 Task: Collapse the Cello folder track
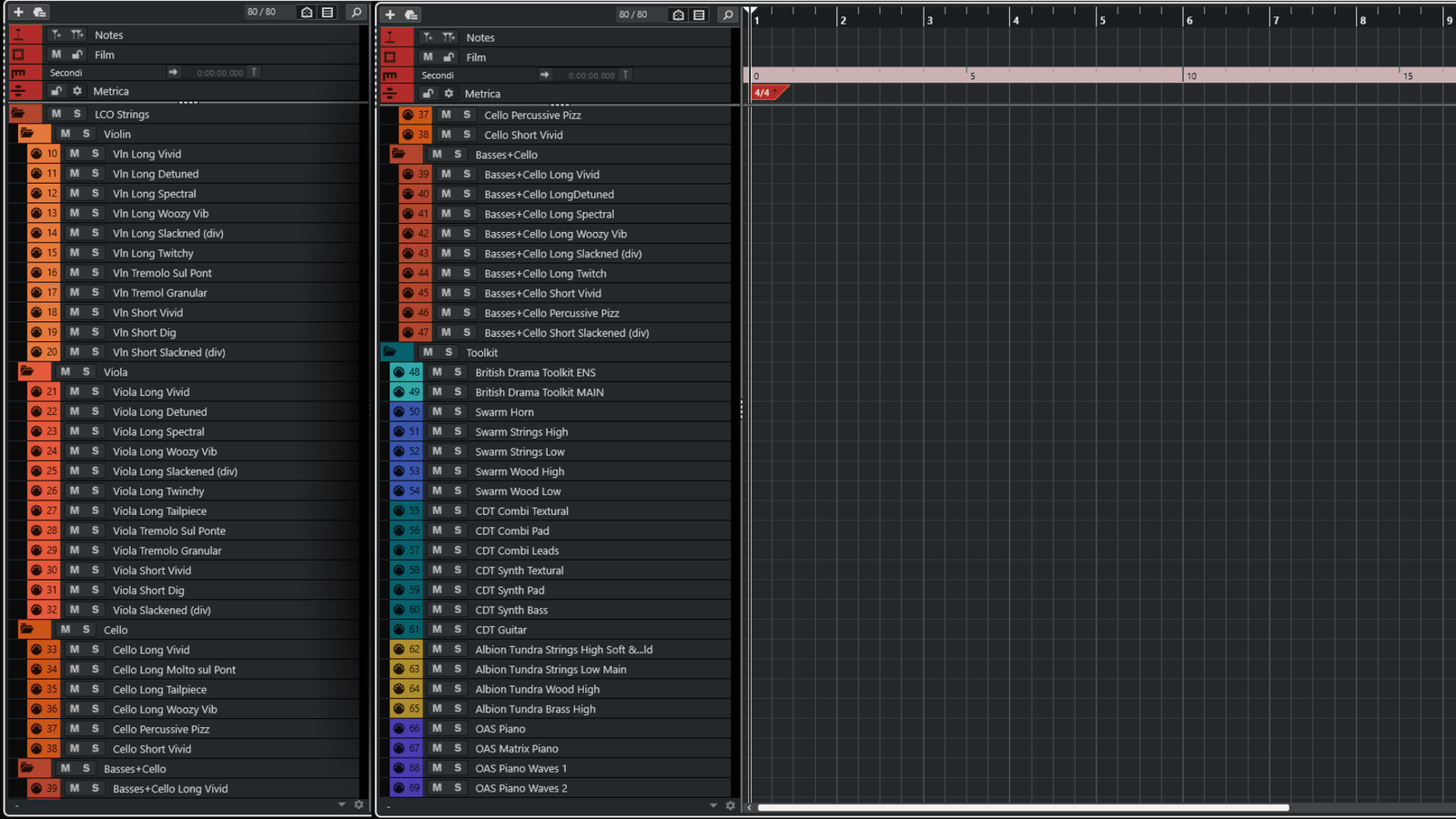[27, 630]
